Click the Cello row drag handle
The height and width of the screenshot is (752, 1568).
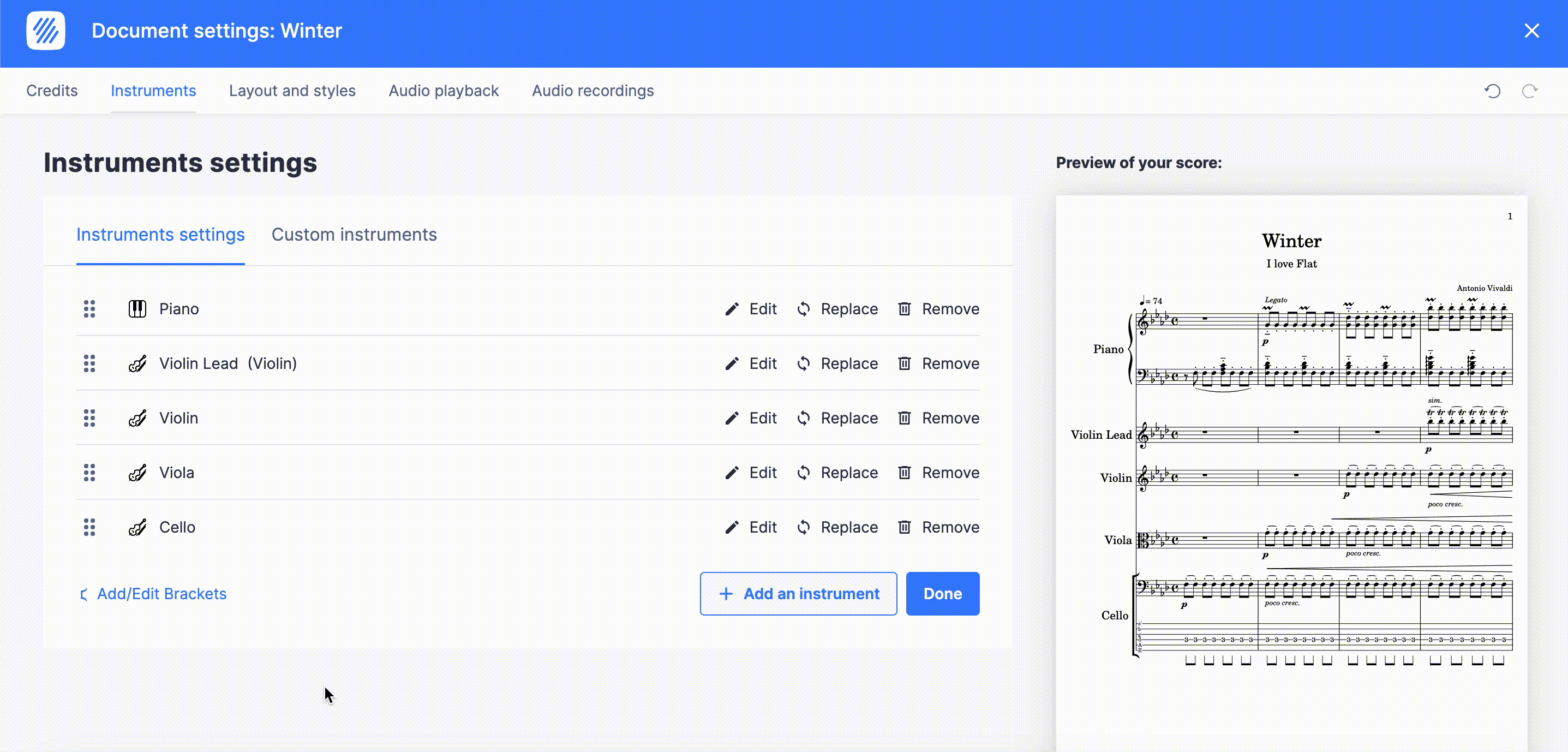pyautogui.click(x=89, y=527)
